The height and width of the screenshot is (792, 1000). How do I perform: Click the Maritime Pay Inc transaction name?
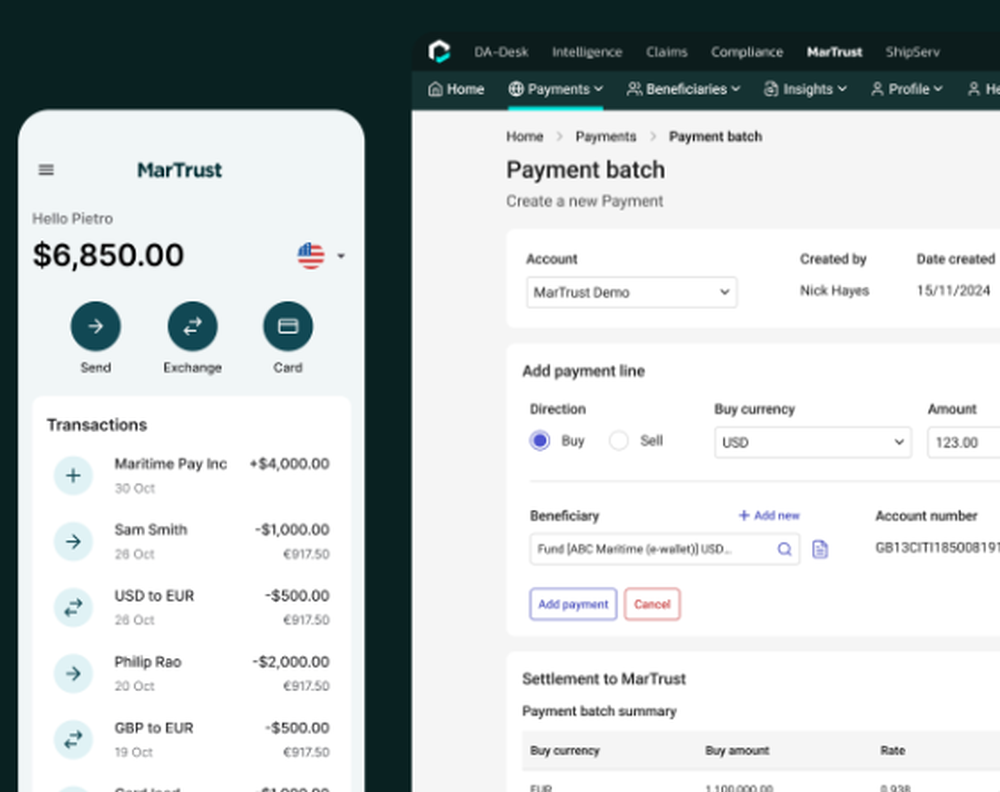[x=171, y=464]
